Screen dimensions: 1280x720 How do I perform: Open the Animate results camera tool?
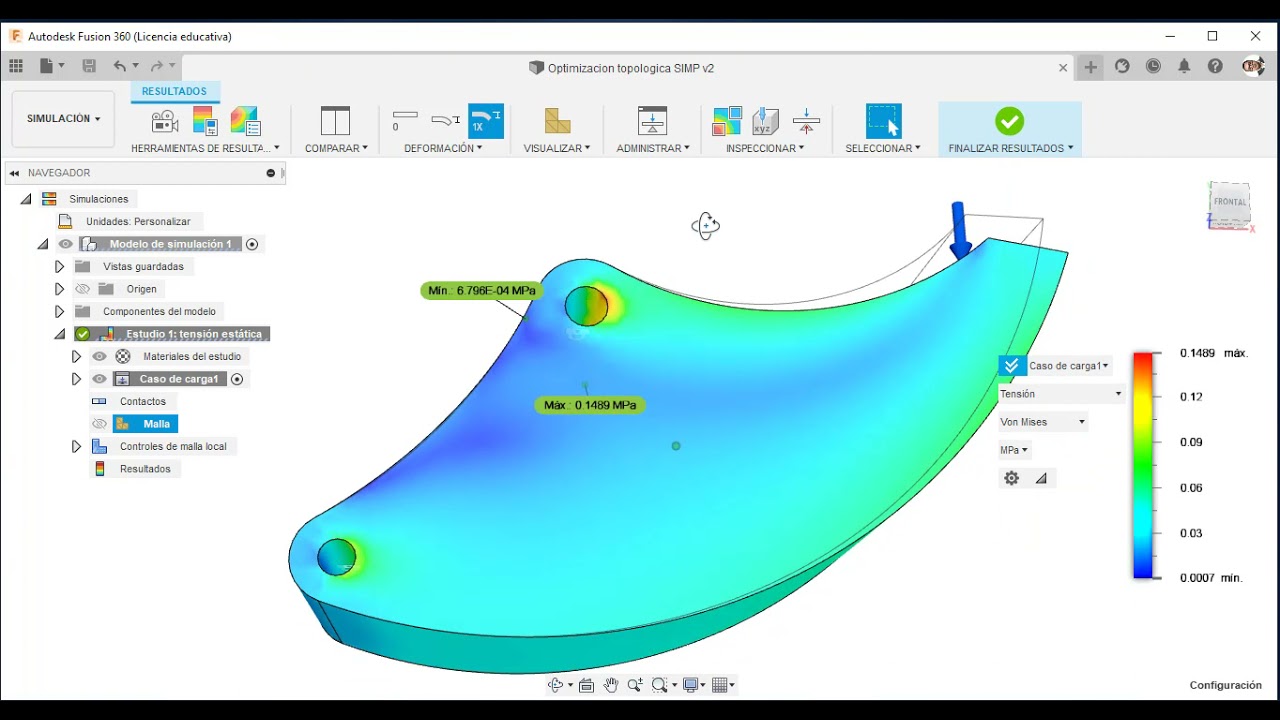pos(165,122)
